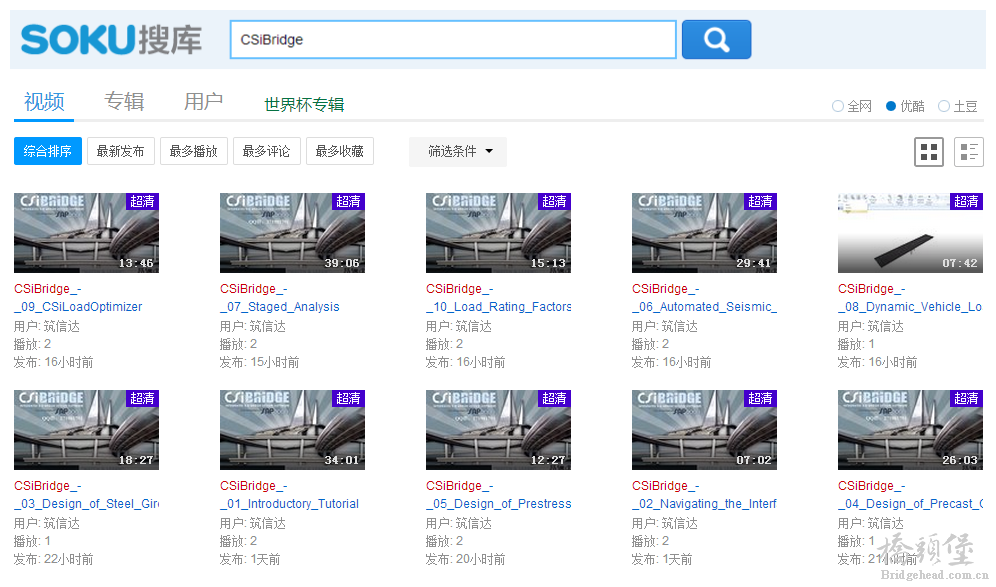Click 播放: 2 under _09_CSiLoadOptimizer
This screenshot has height=587, width=996.
coord(32,344)
